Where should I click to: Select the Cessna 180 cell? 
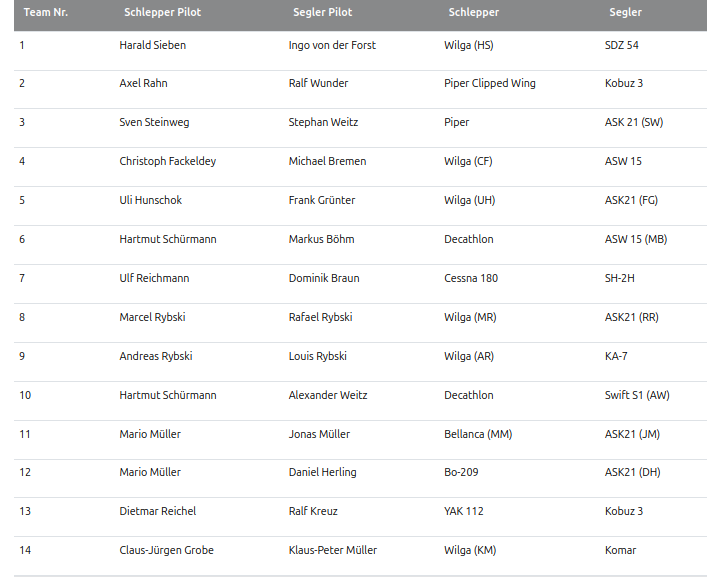coord(471,279)
